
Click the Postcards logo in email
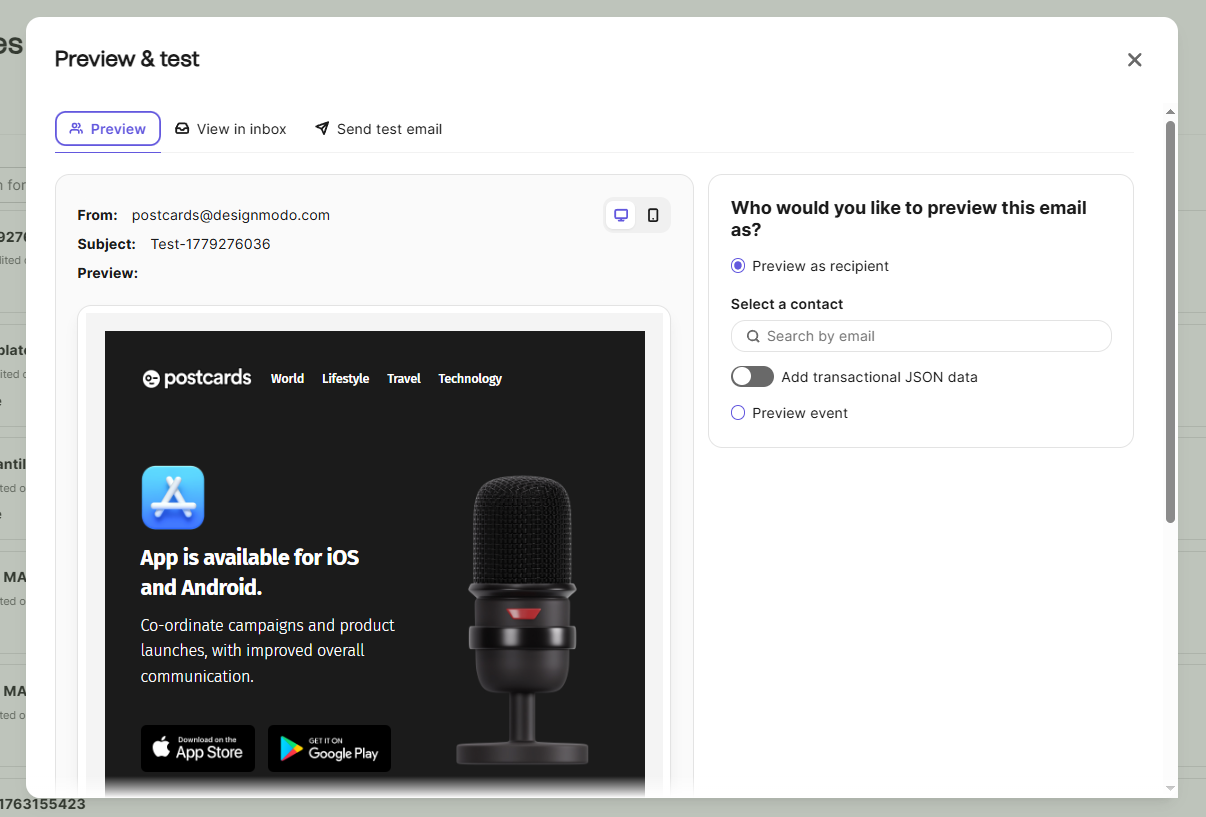[197, 378]
